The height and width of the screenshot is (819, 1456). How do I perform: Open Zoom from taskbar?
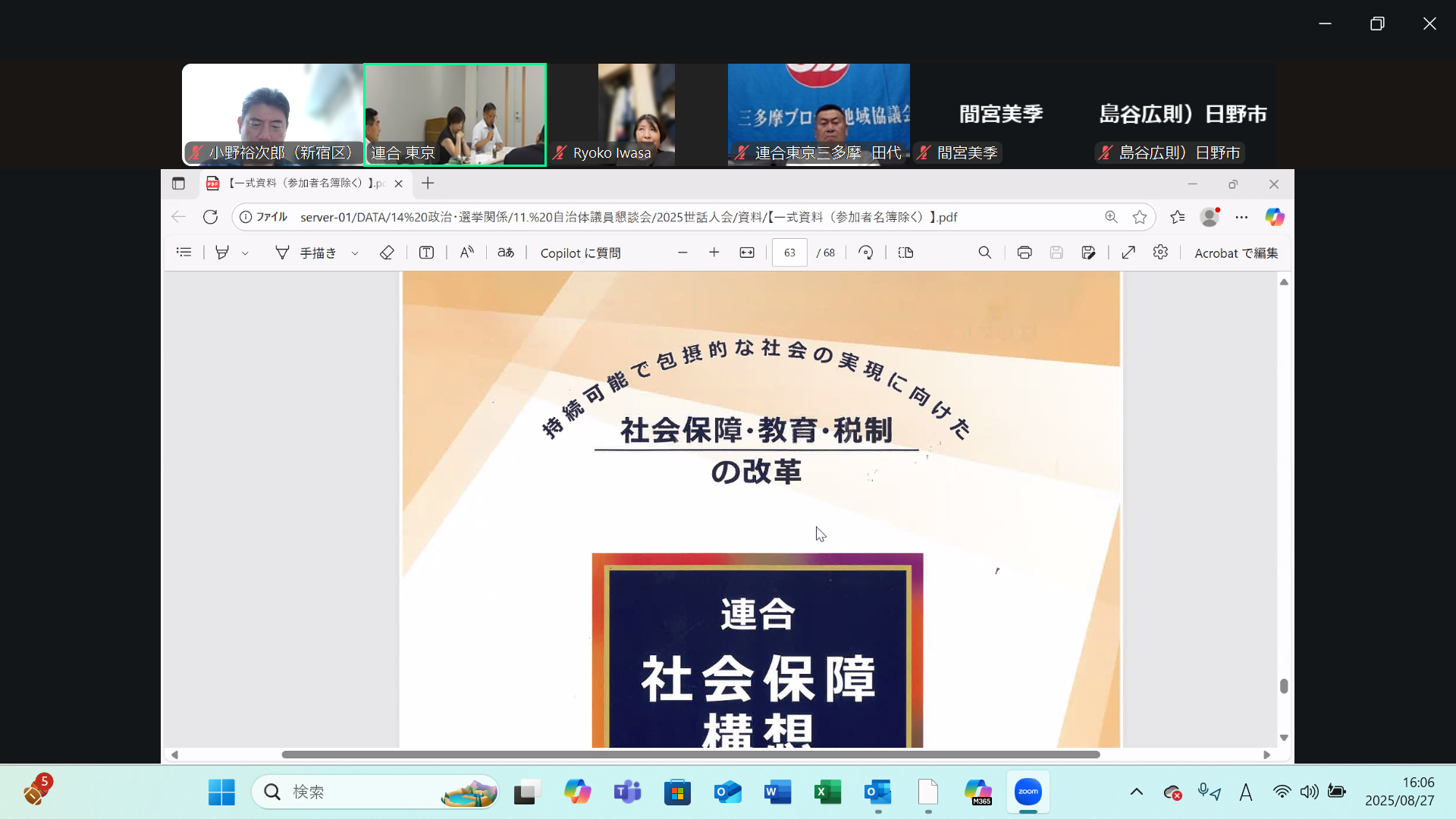(x=1028, y=792)
